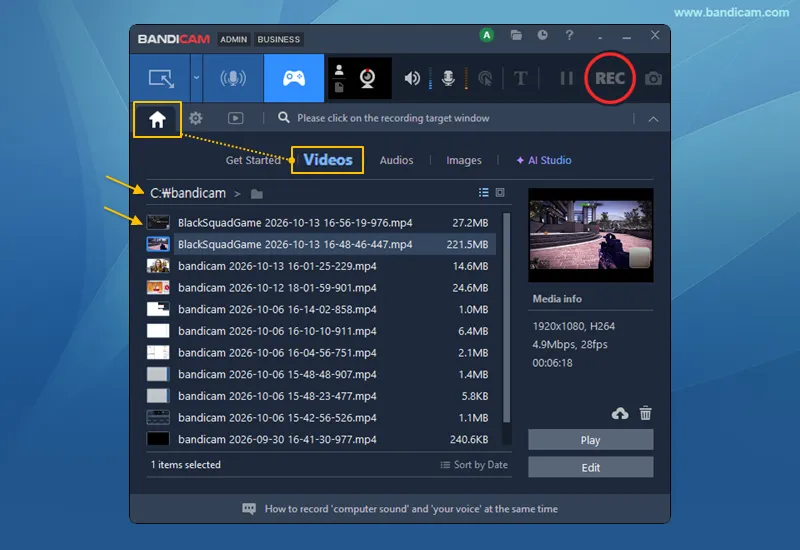Open settings gear icon
This screenshot has height=550, width=800.
click(x=195, y=118)
